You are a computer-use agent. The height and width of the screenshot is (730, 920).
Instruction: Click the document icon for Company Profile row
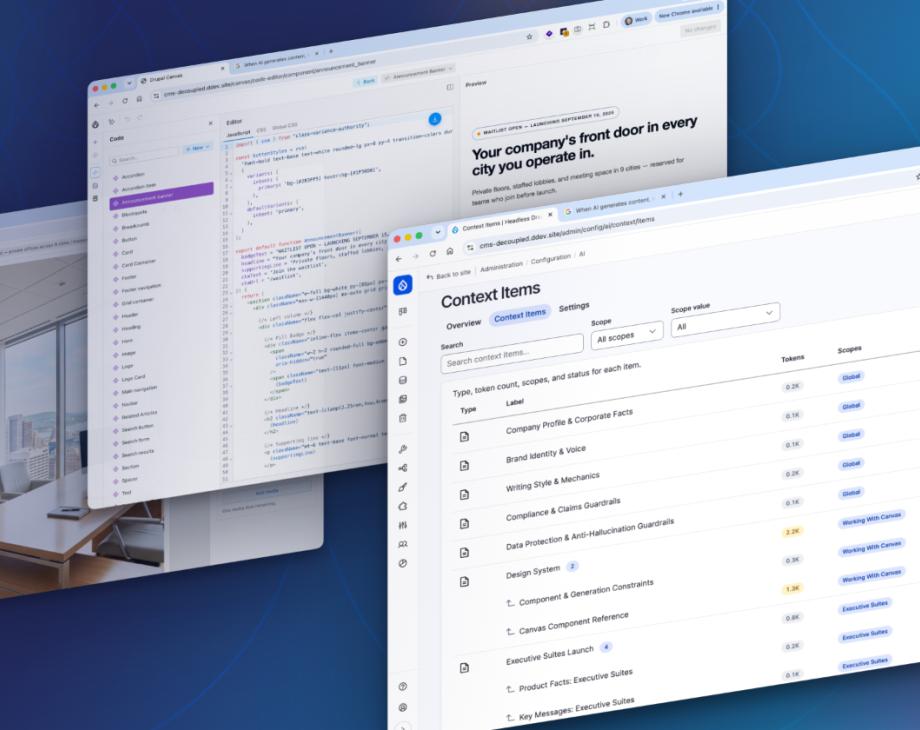pyautogui.click(x=464, y=437)
